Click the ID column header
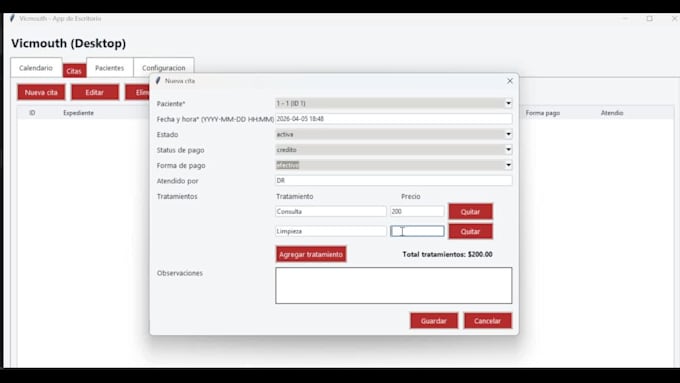680x383 pixels. [32, 113]
